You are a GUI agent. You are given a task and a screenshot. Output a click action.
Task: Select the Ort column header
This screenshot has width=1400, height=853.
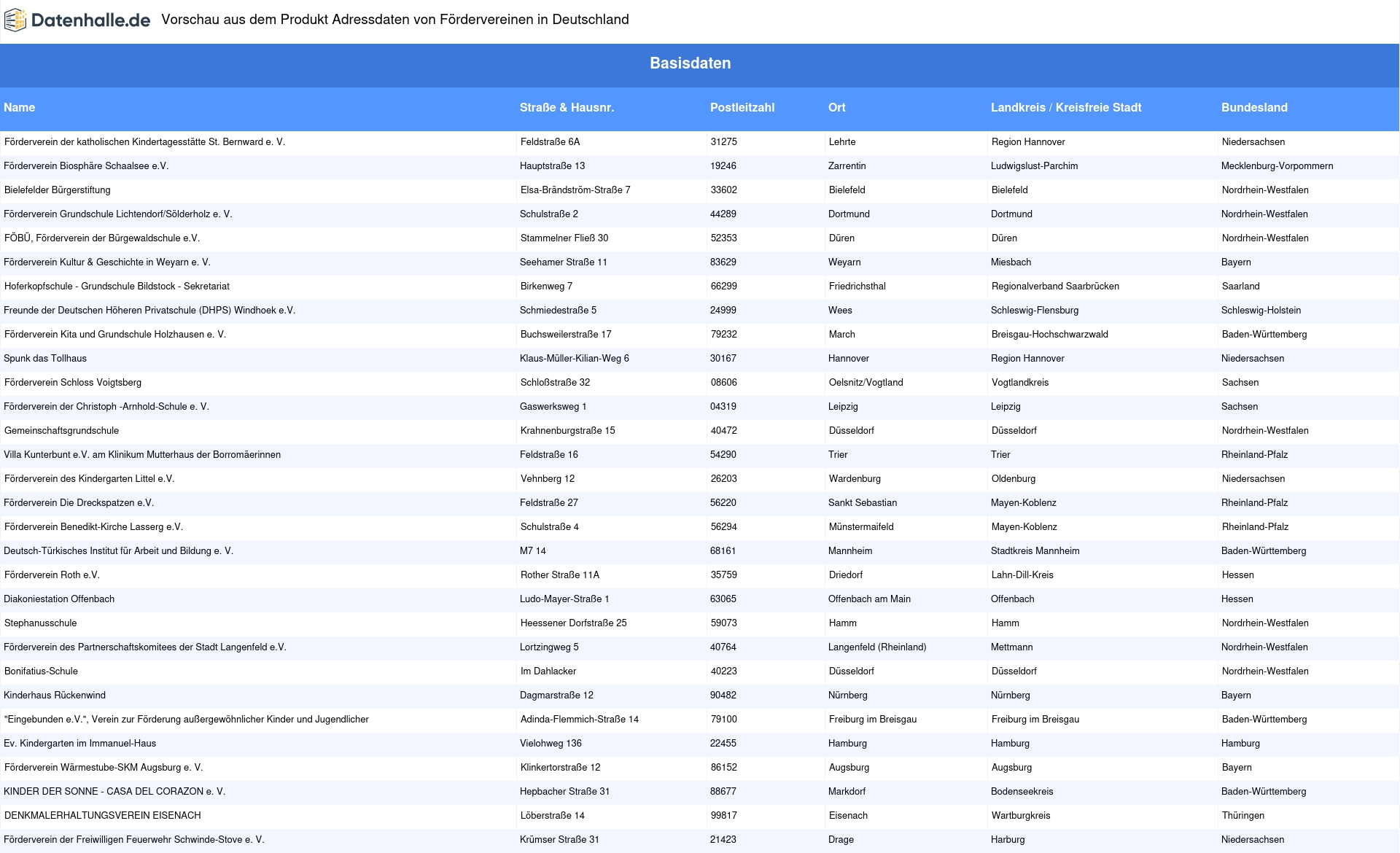click(836, 107)
